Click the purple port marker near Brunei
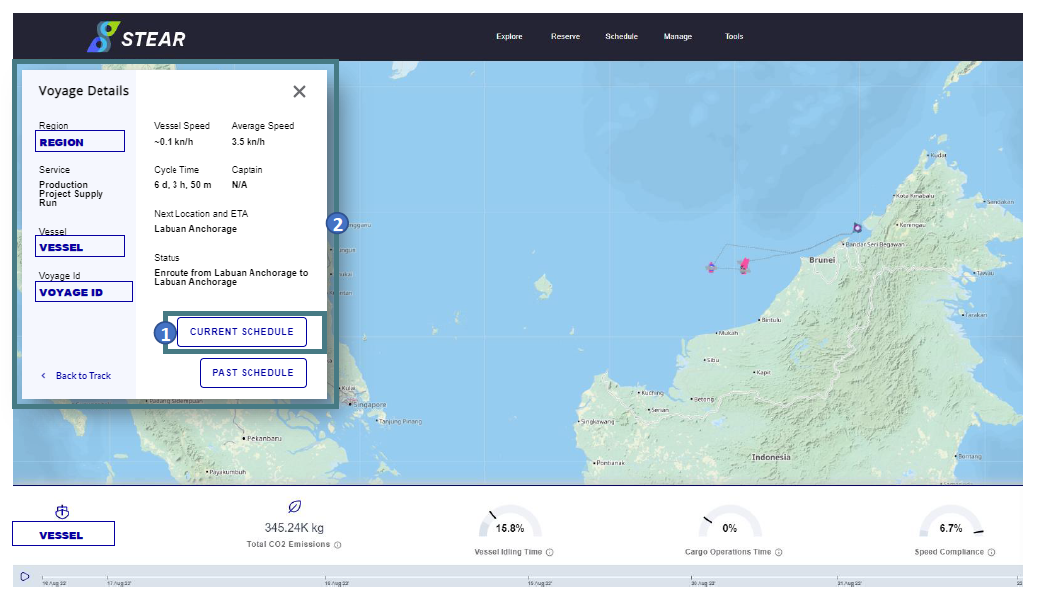The image size is (1046, 597). (x=857, y=228)
